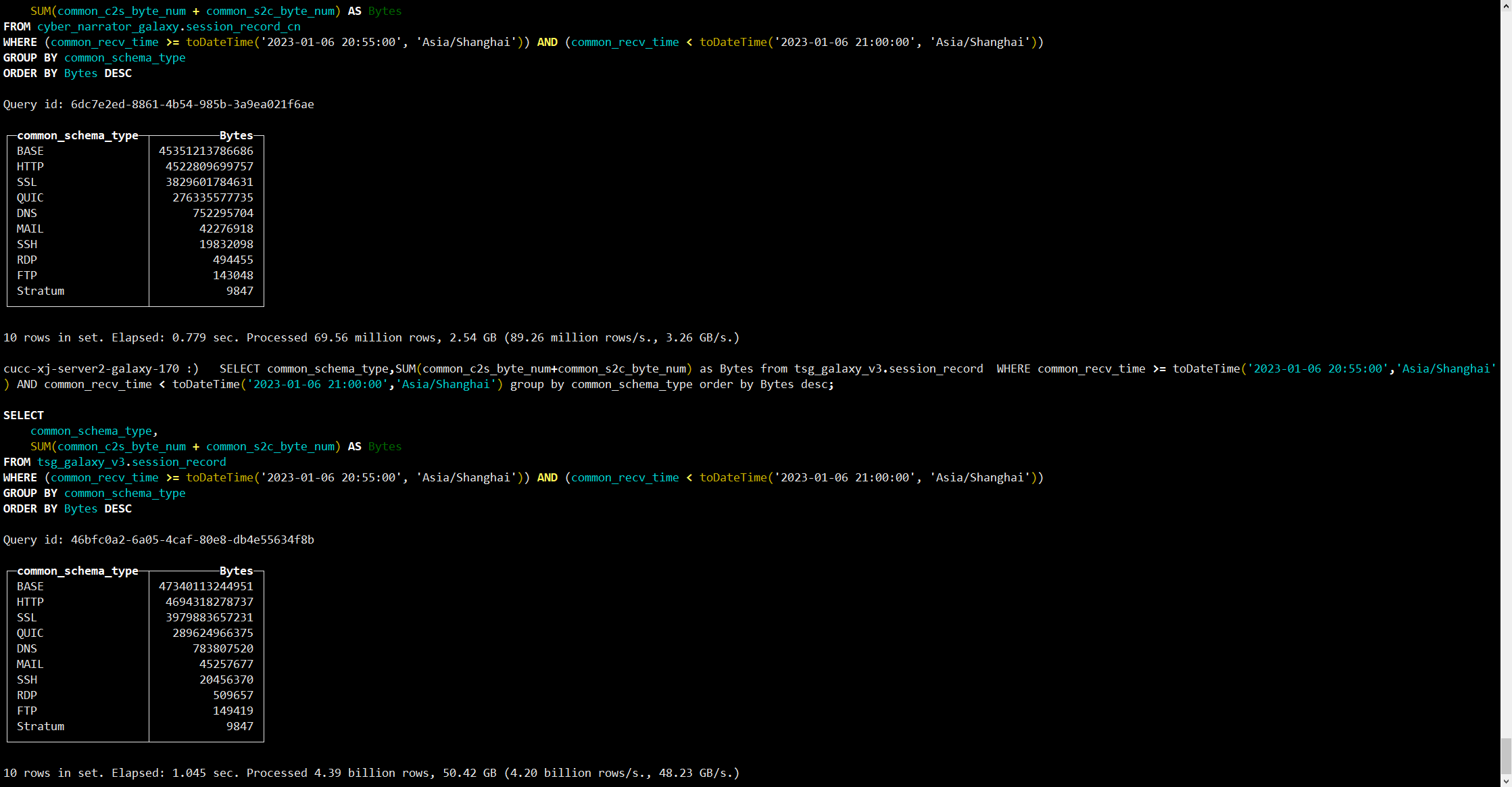This screenshot has width=1512, height=787.
Task: Click the second table's Bytes column header
Action: pos(236,571)
